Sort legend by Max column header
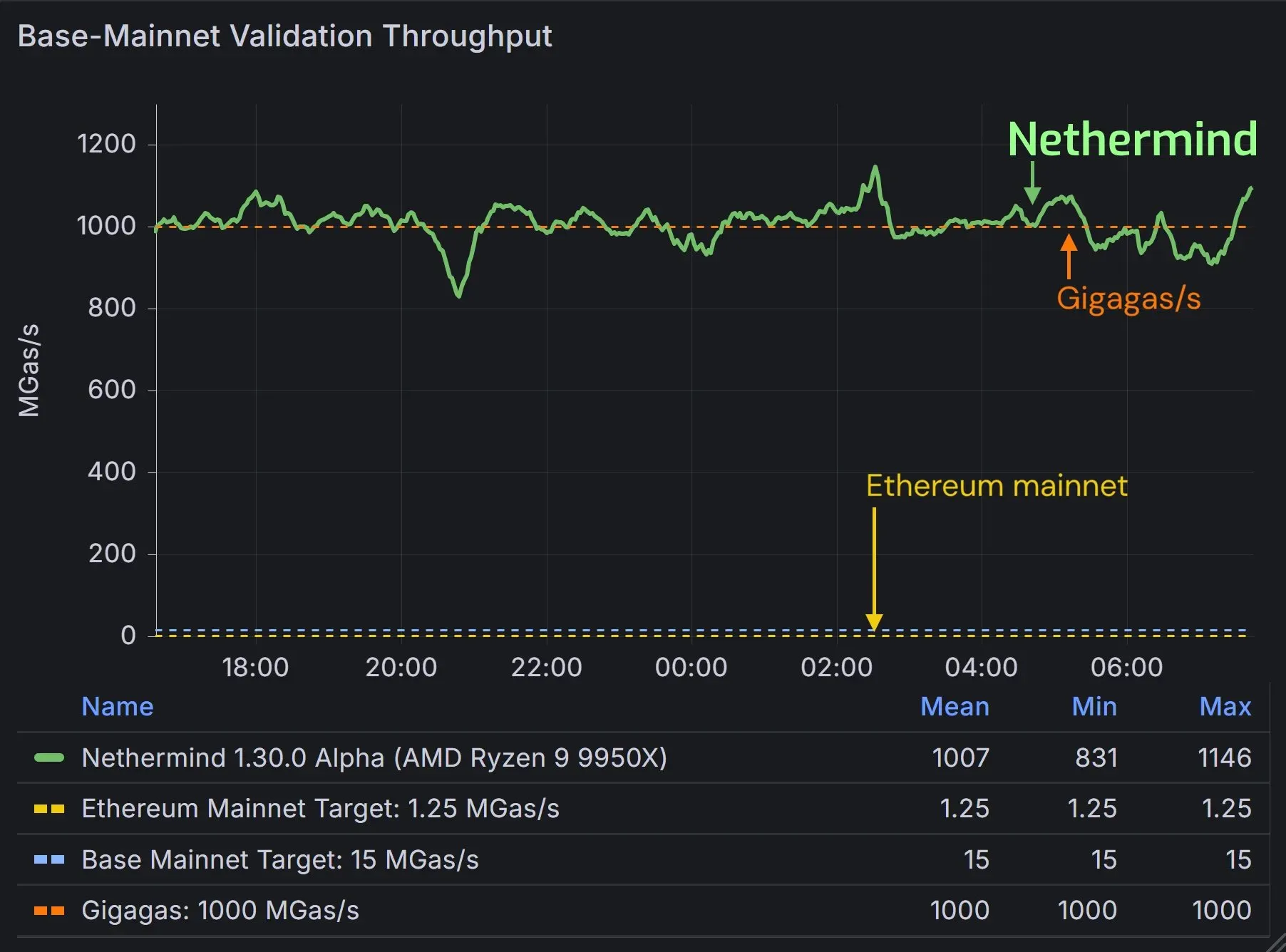The width and height of the screenshot is (1286, 952). pyautogui.click(x=1225, y=706)
